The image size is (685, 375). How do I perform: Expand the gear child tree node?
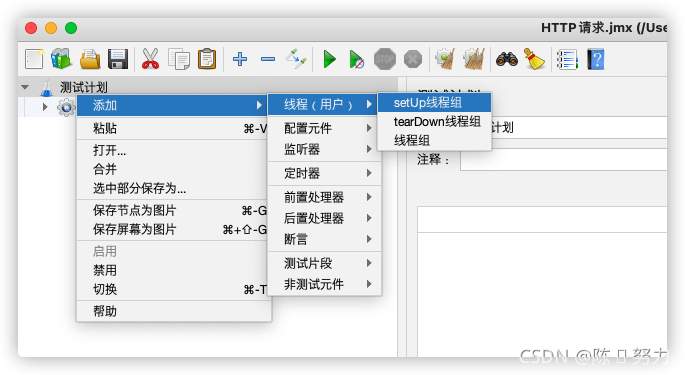coord(45,107)
